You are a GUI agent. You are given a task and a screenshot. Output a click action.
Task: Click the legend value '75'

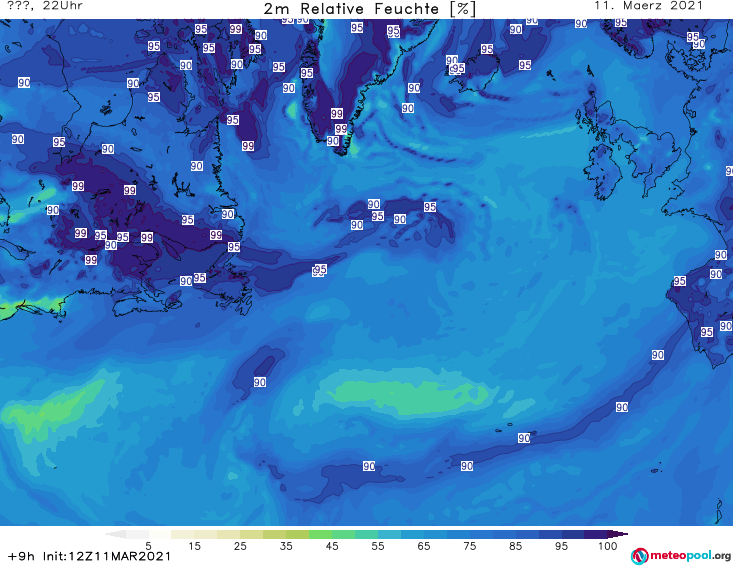click(469, 546)
